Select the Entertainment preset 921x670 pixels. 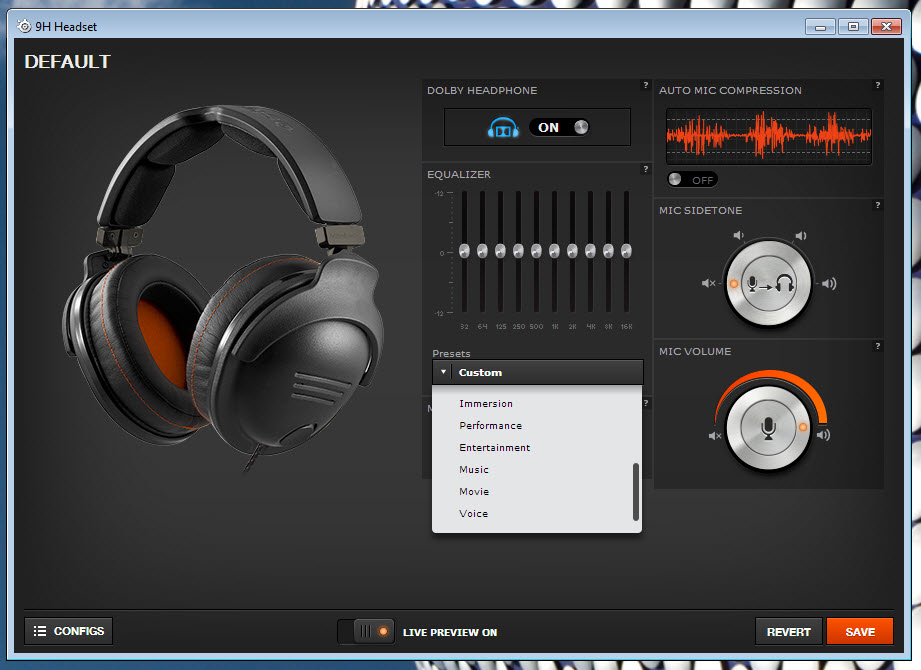point(495,447)
